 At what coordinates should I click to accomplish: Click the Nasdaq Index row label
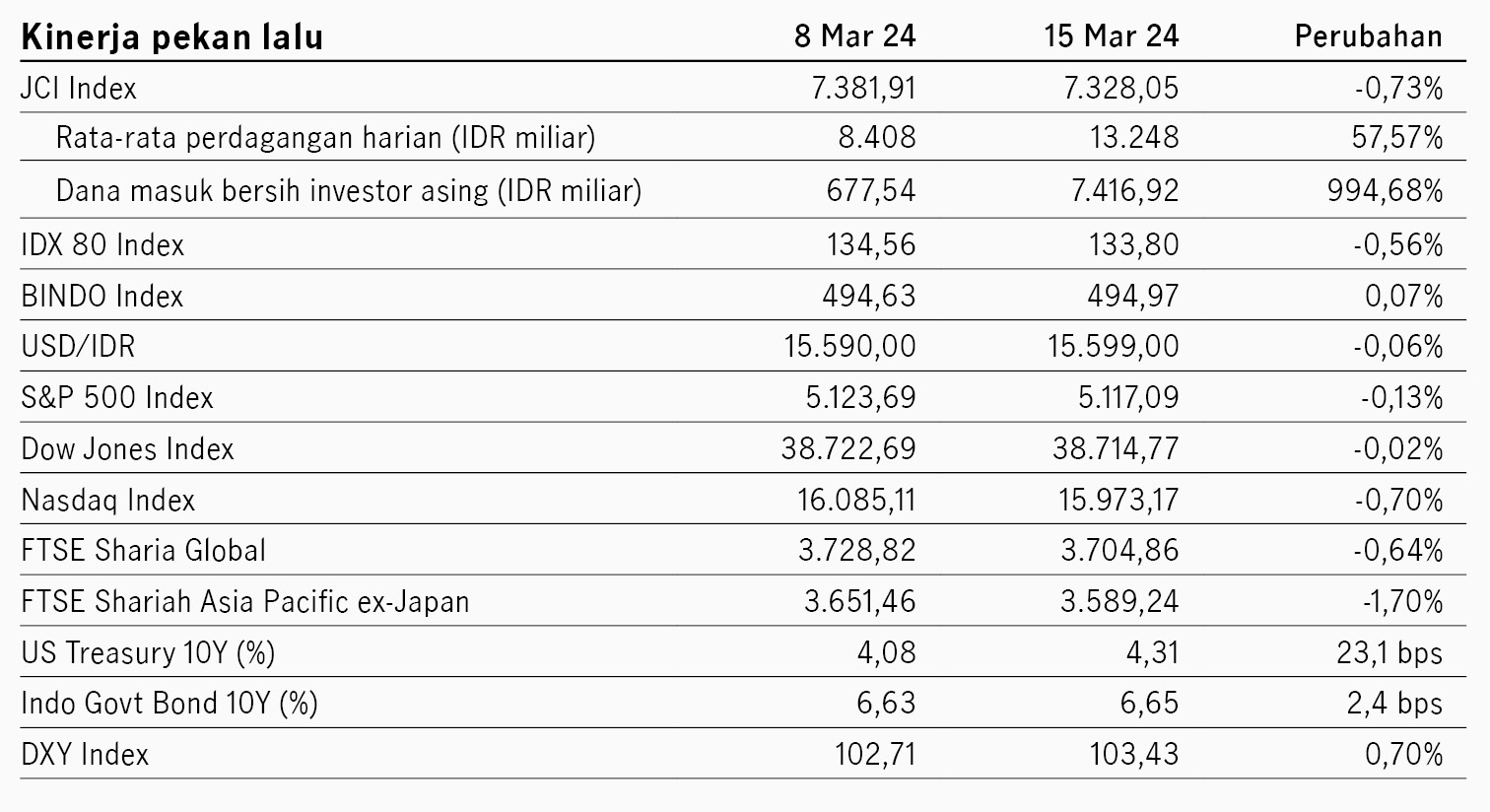click(108, 501)
